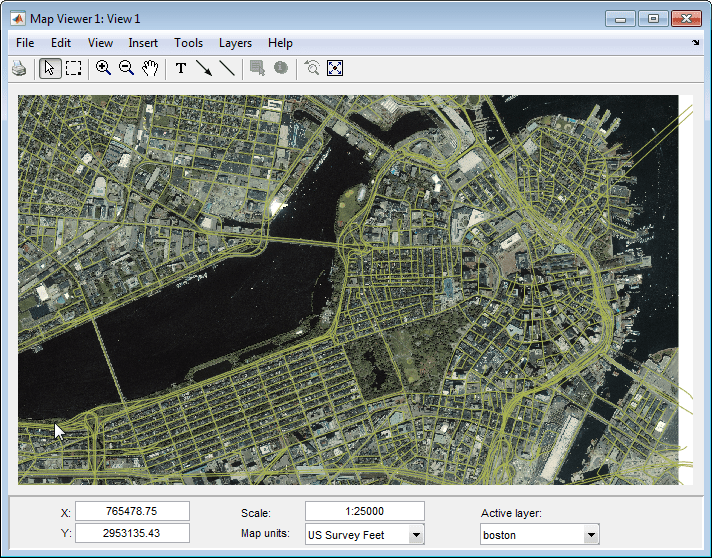This screenshot has width=712, height=558.
Task: Pick the Insert Line tool
Action: [227, 68]
